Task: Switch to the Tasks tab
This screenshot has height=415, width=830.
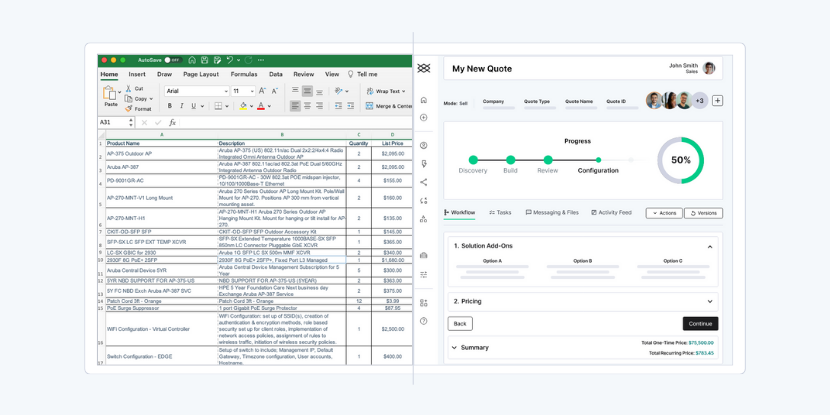Action: (500, 213)
